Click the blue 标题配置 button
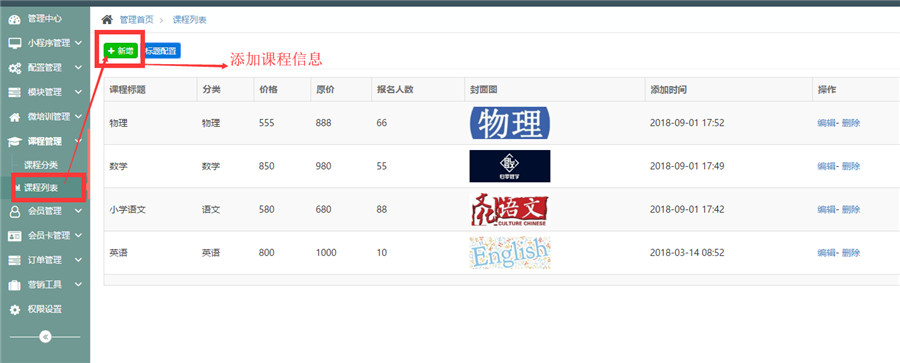 [161, 51]
